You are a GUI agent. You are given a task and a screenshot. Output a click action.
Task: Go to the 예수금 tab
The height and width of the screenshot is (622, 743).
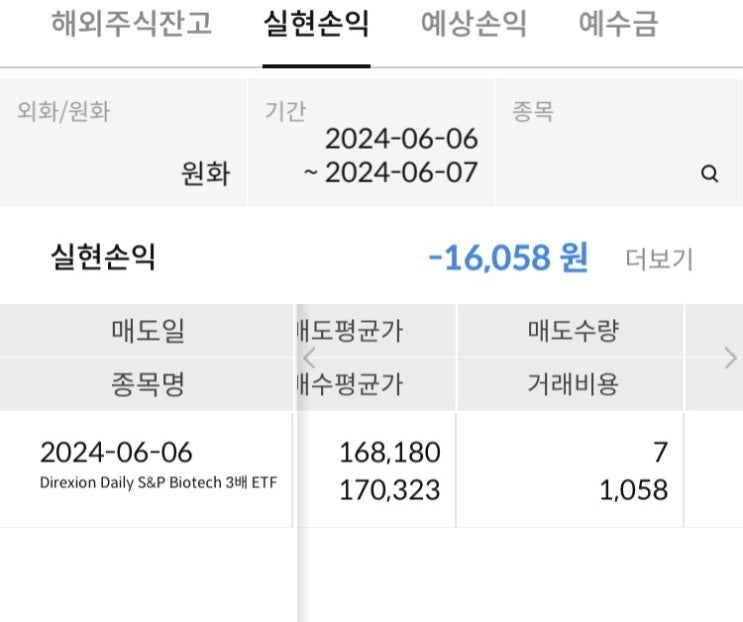618,25
